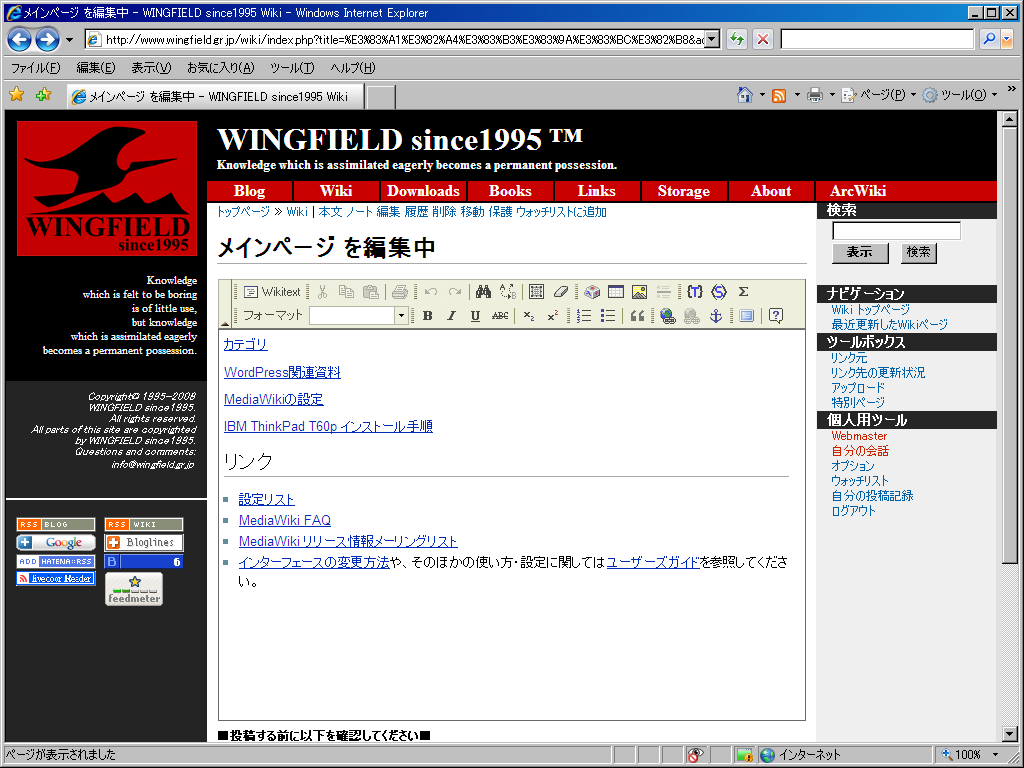
Task: Insert a numbered list
Action: pos(584,316)
